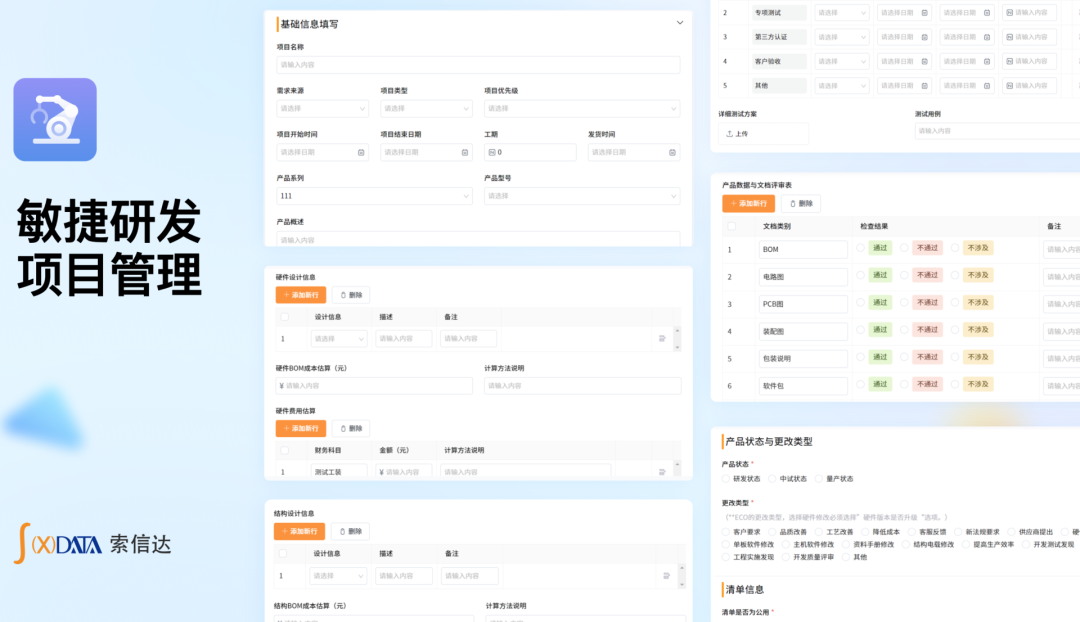Select 通过 radio for BOM row
This screenshot has height=622, width=1080.
[860, 248]
